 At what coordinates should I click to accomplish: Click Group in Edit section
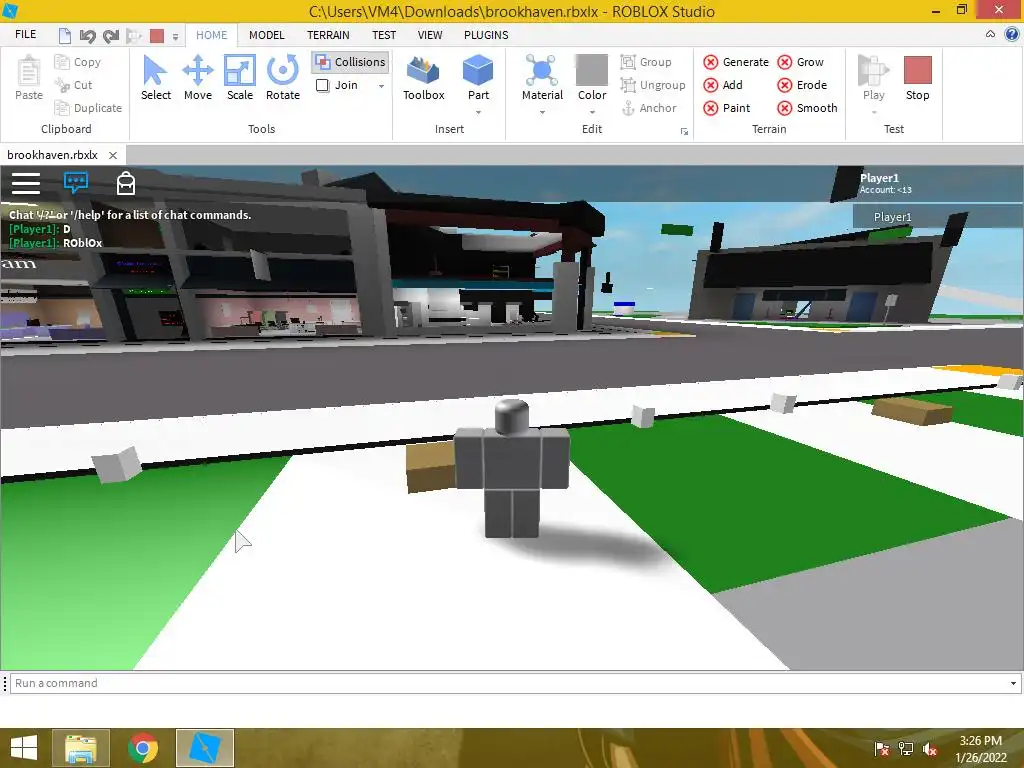(646, 62)
